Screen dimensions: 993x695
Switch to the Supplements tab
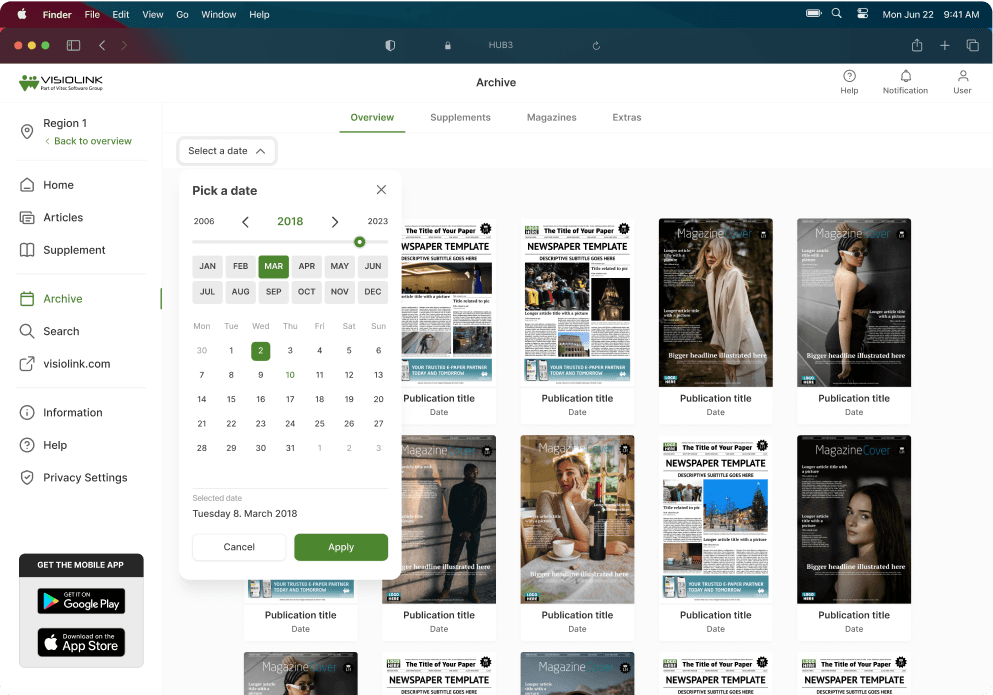pyautogui.click(x=460, y=117)
